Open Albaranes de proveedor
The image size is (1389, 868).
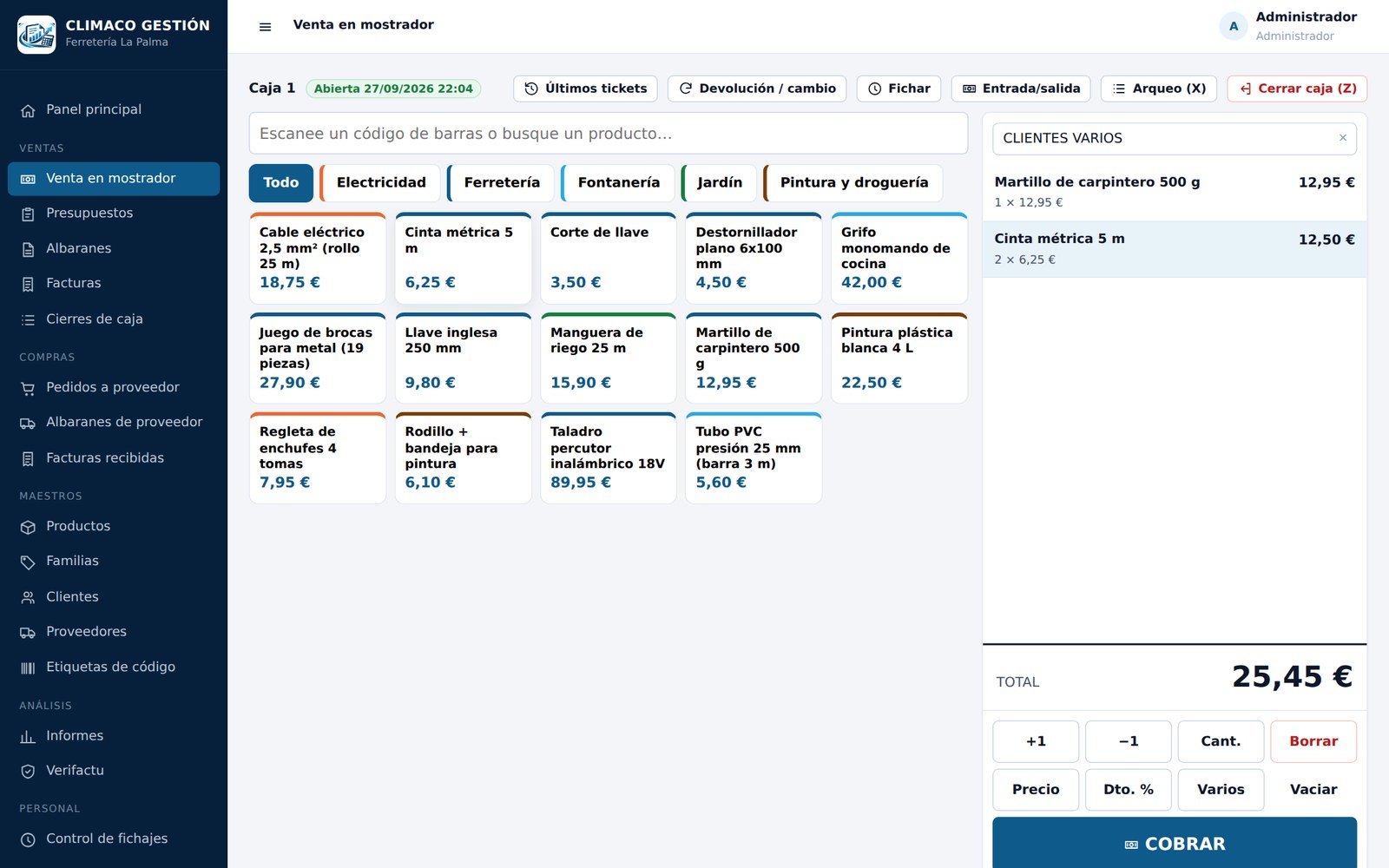point(114,423)
